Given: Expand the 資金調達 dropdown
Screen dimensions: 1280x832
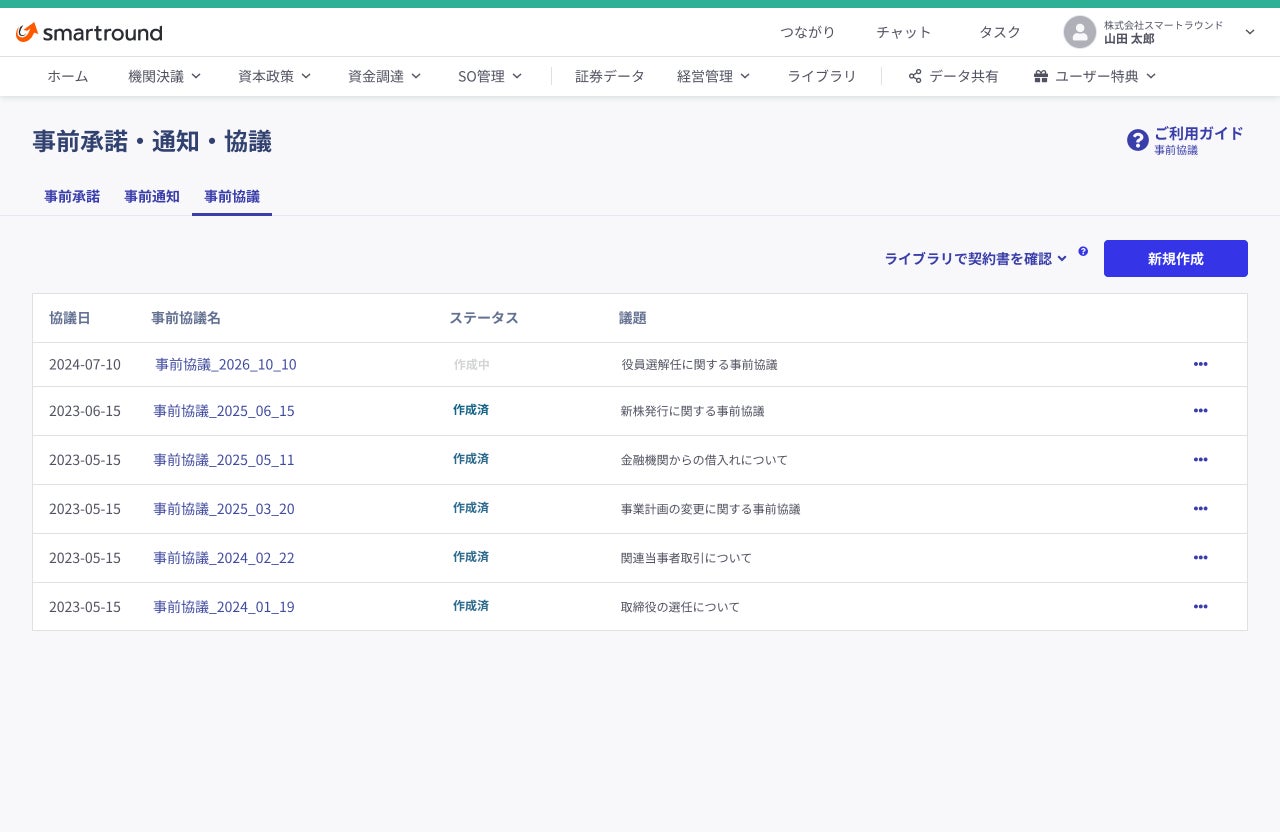Looking at the screenshot, I should (x=384, y=76).
